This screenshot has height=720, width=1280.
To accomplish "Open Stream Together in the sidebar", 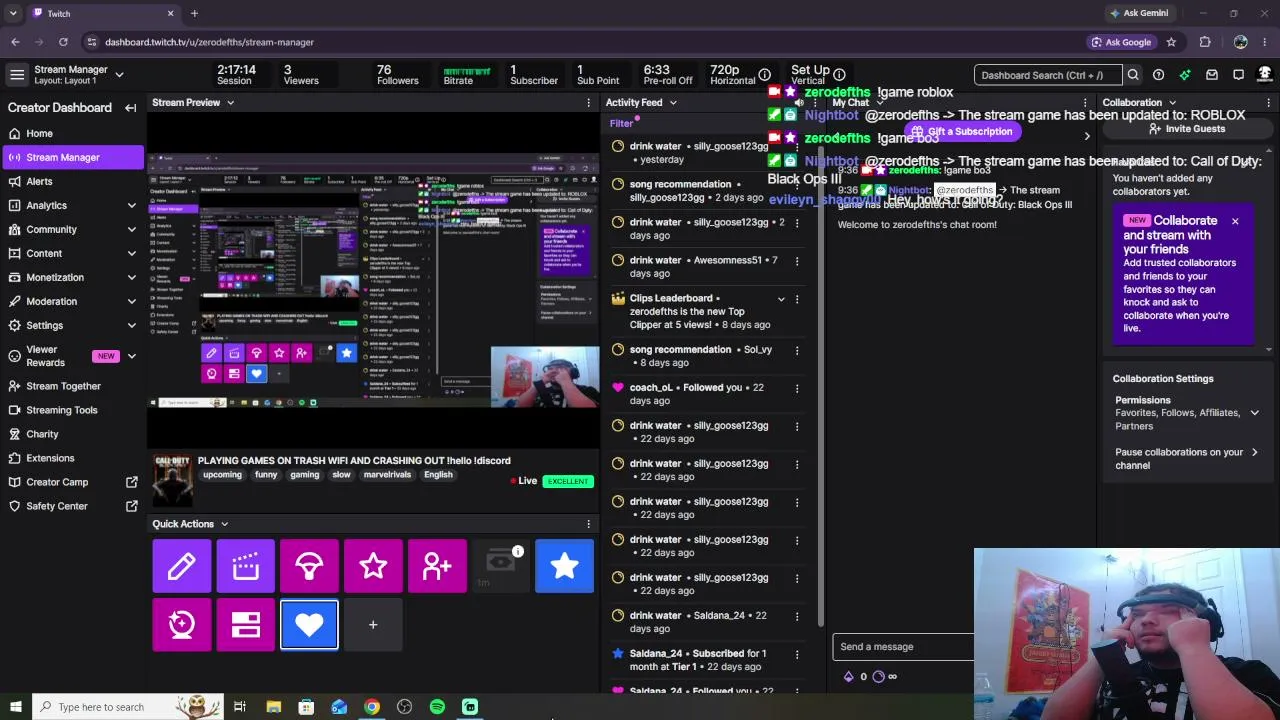I will click(x=72, y=386).
